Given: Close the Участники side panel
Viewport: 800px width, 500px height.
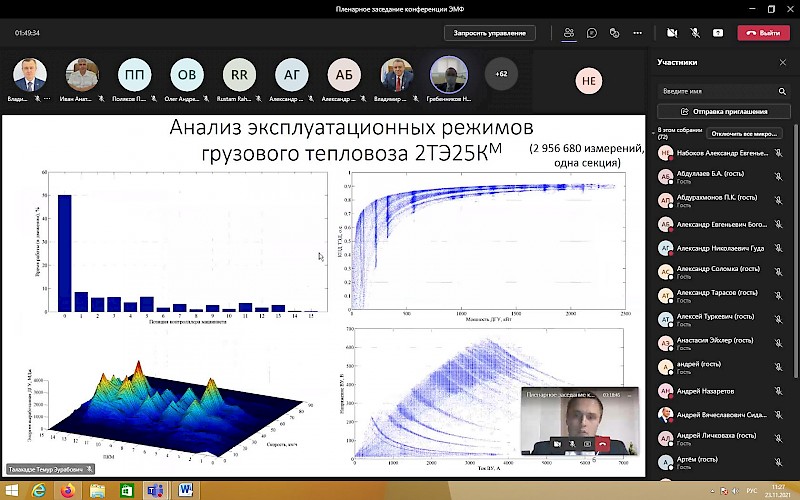Looking at the screenshot, I should [783, 62].
